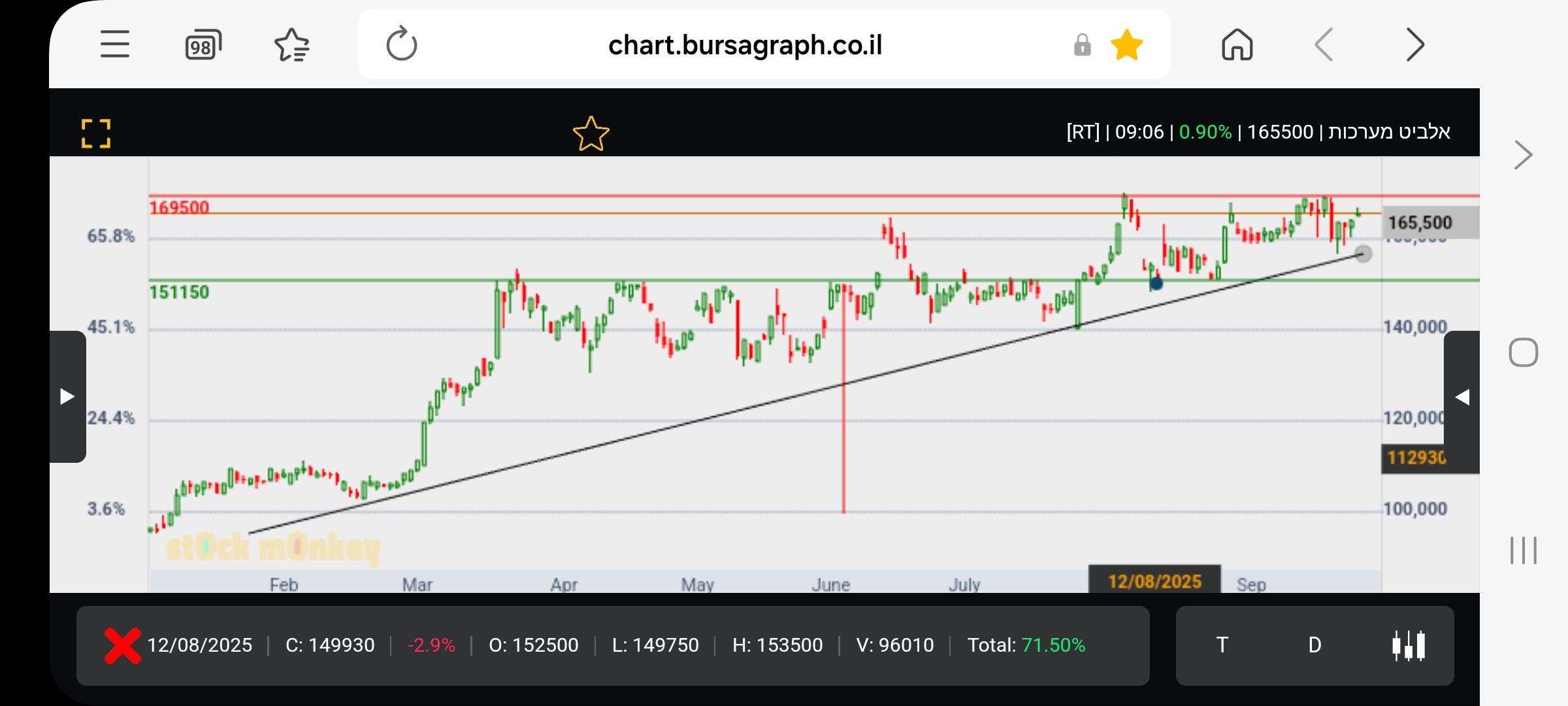Screen dimensions: 1568x706
Task: Toggle favorite star for the stock
Action: pos(591,133)
